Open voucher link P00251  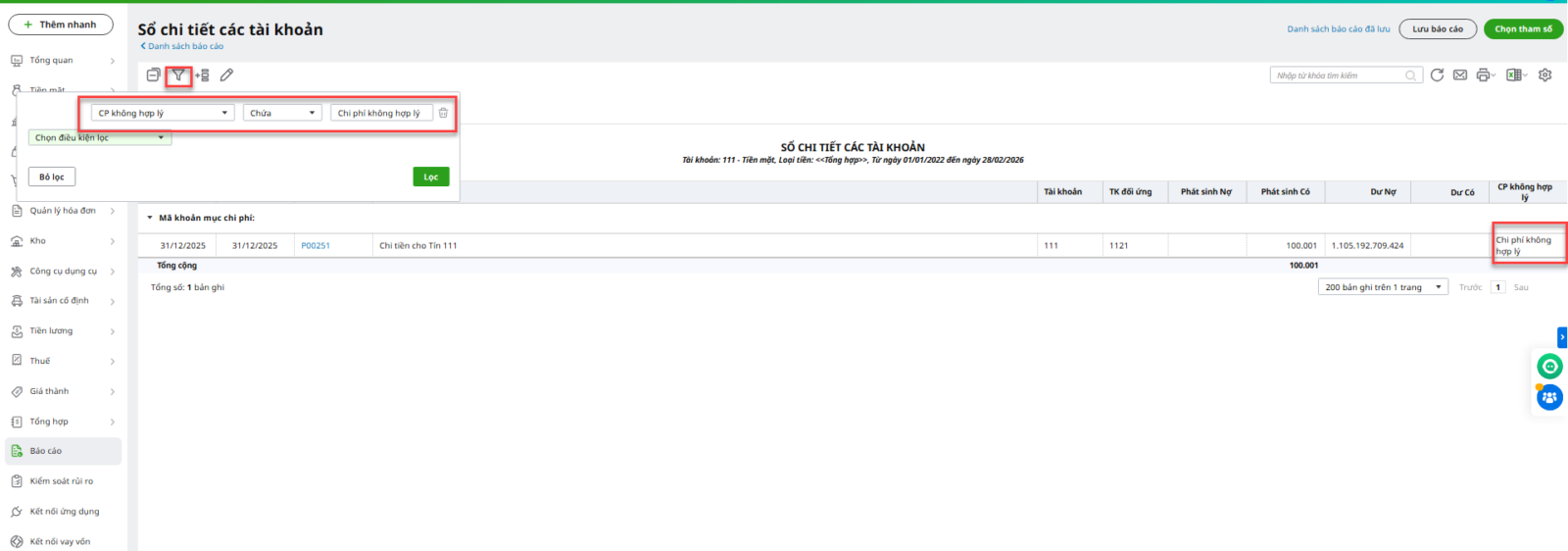point(316,246)
